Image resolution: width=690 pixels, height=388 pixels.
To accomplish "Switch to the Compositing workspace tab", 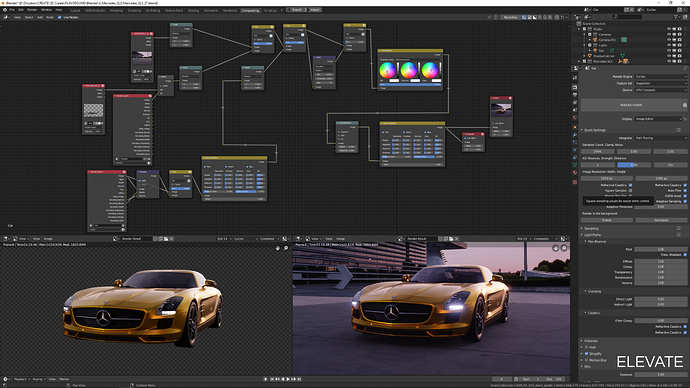I will [x=250, y=10].
